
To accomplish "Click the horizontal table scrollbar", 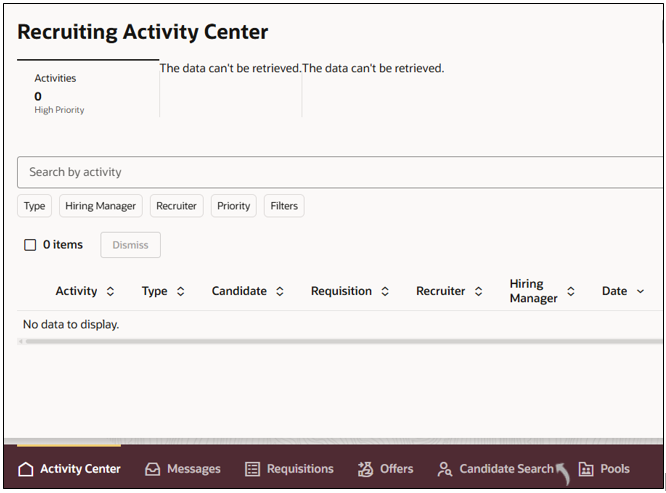I will [340, 342].
